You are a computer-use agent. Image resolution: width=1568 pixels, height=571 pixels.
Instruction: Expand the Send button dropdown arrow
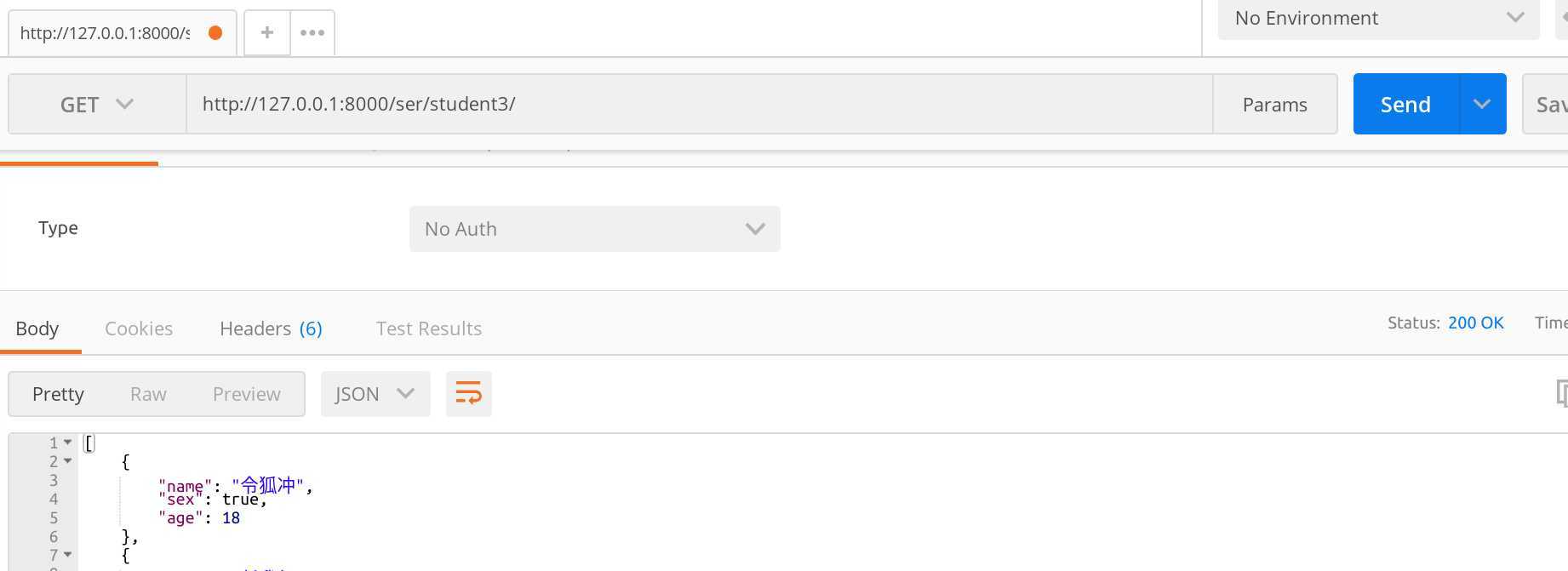[1482, 104]
